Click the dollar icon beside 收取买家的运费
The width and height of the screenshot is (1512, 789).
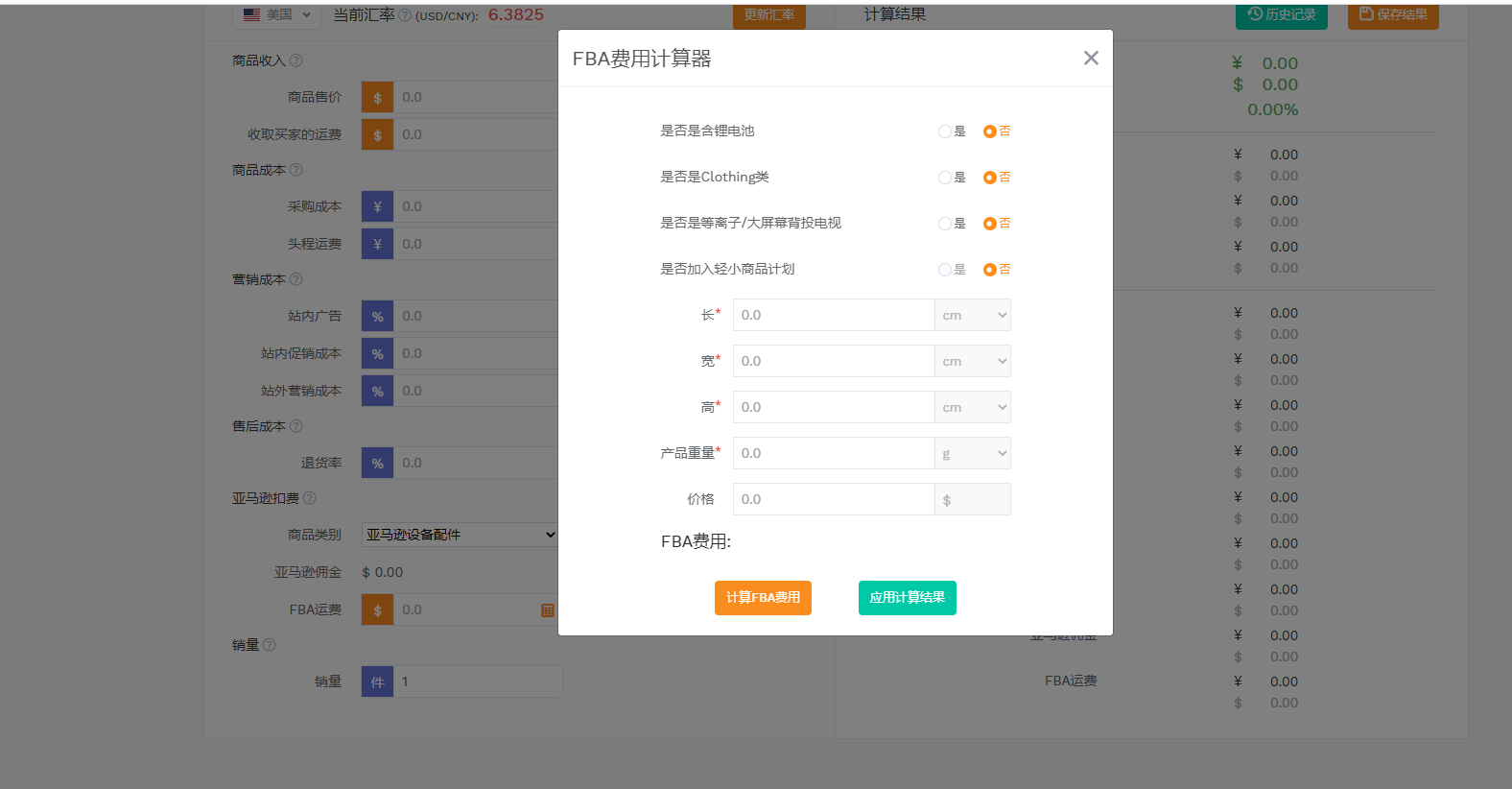377,134
